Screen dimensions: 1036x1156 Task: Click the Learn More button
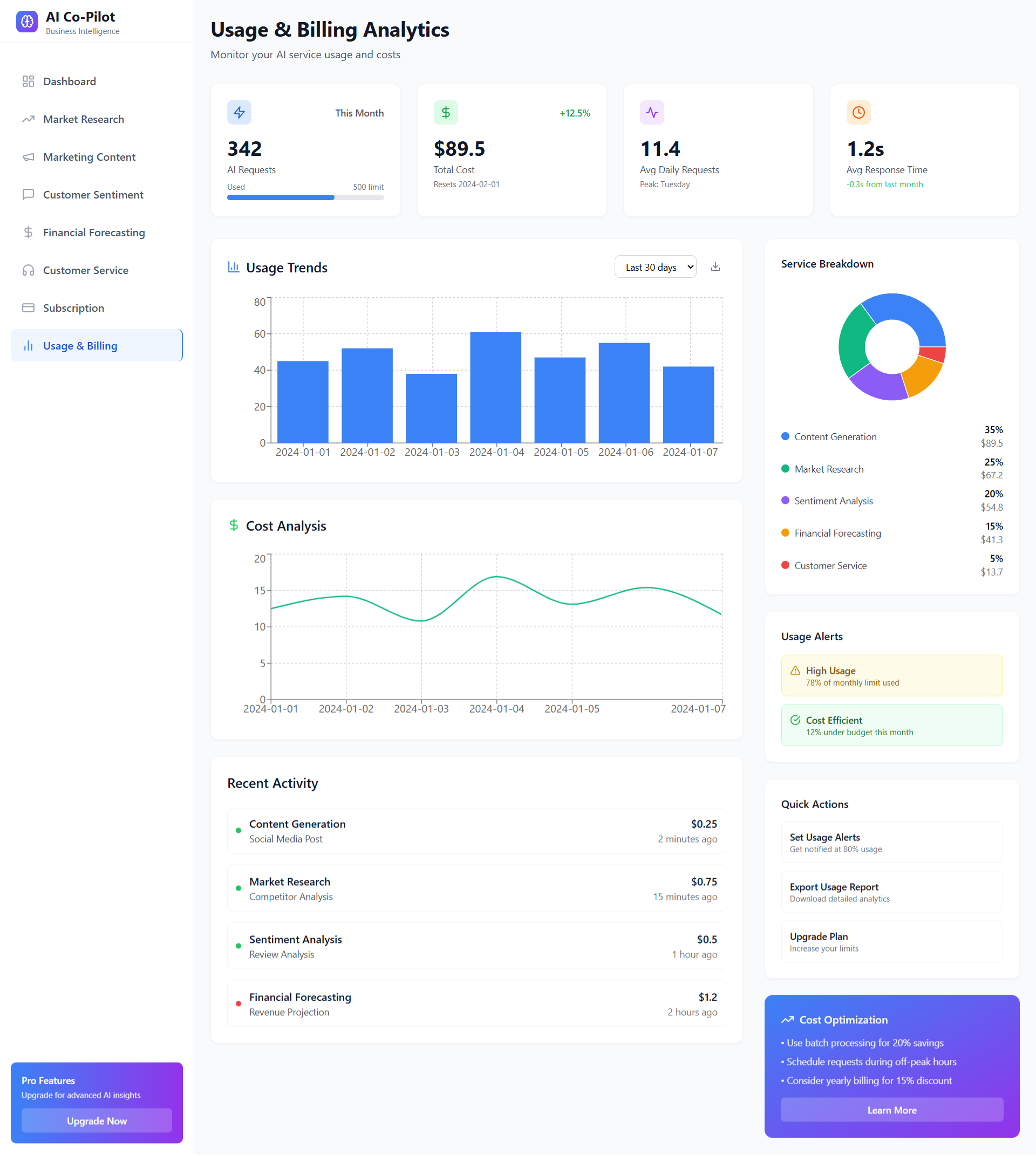click(x=891, y=1111)
